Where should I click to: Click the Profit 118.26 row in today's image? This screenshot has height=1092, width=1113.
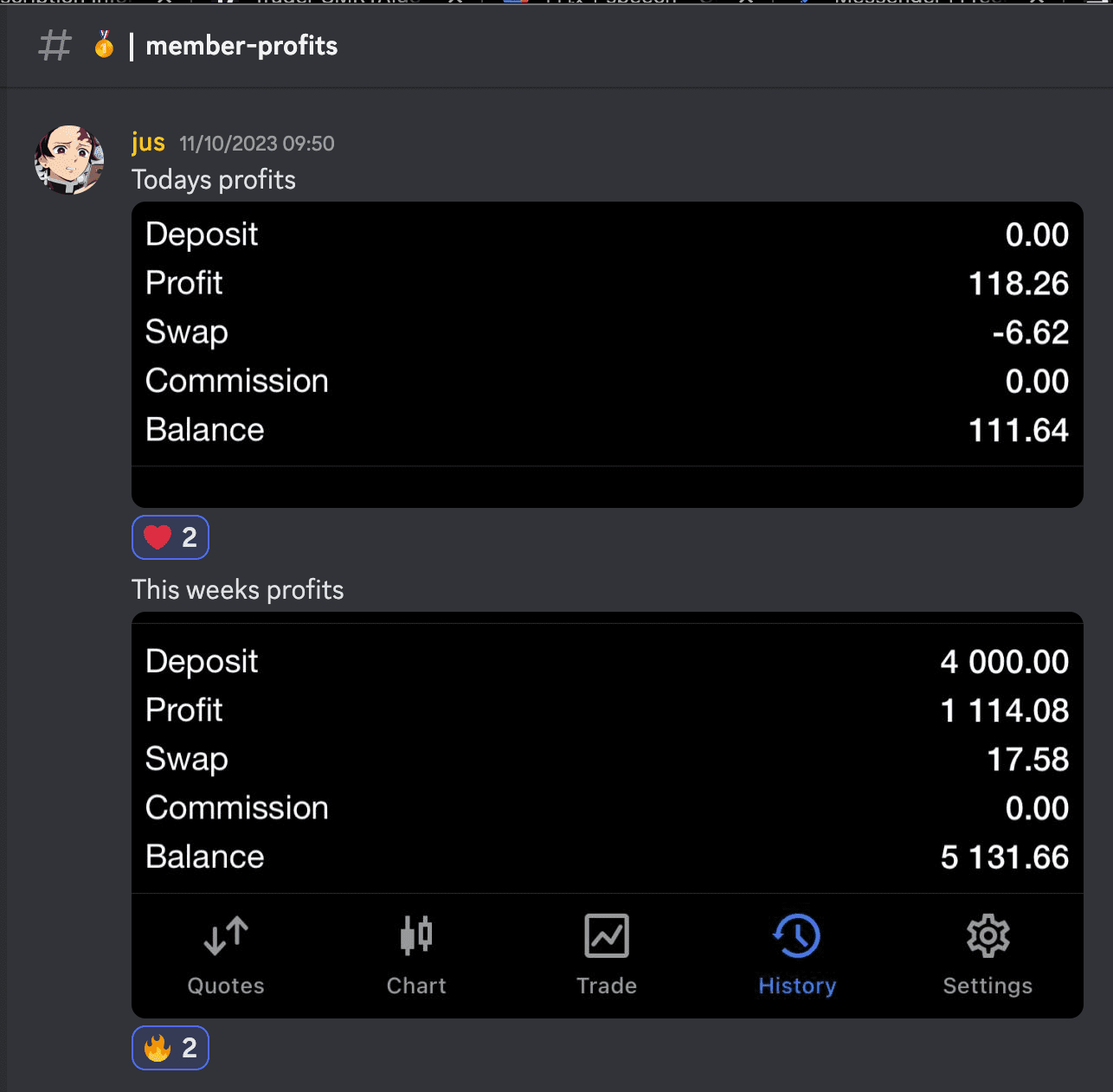(x=607, y=283)
